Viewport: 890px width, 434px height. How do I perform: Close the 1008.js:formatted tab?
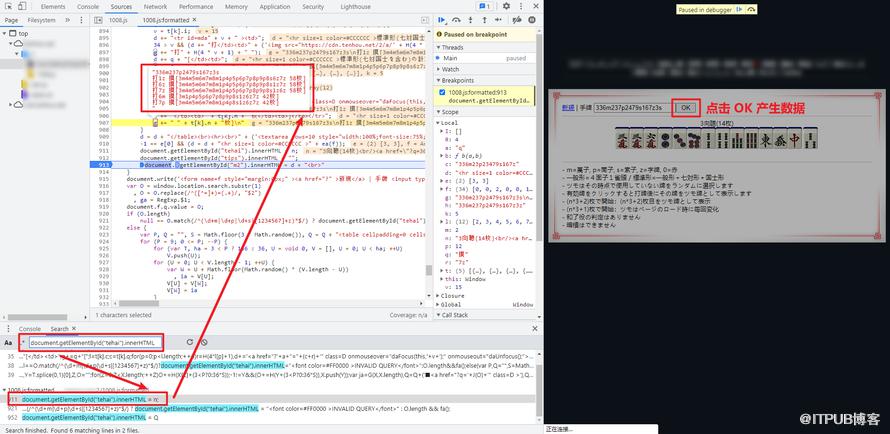(195, 20)
